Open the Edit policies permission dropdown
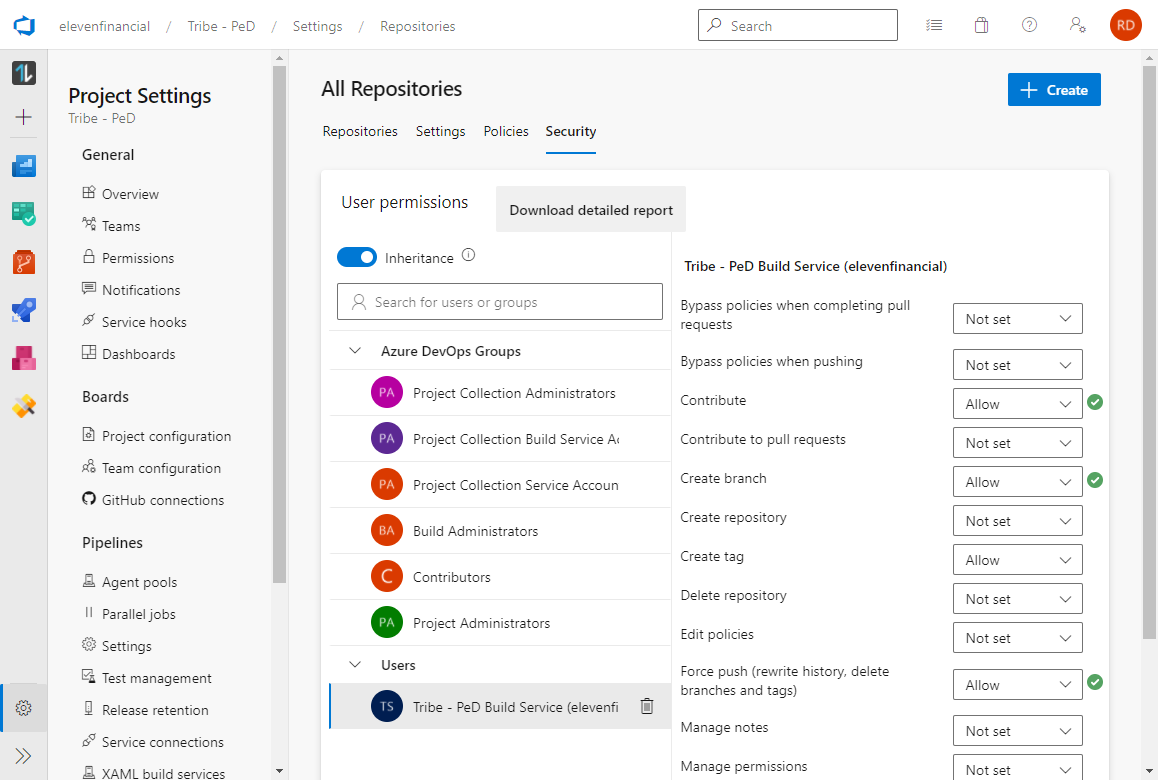Screen dimensions: 1158x780 [1018, 637]
